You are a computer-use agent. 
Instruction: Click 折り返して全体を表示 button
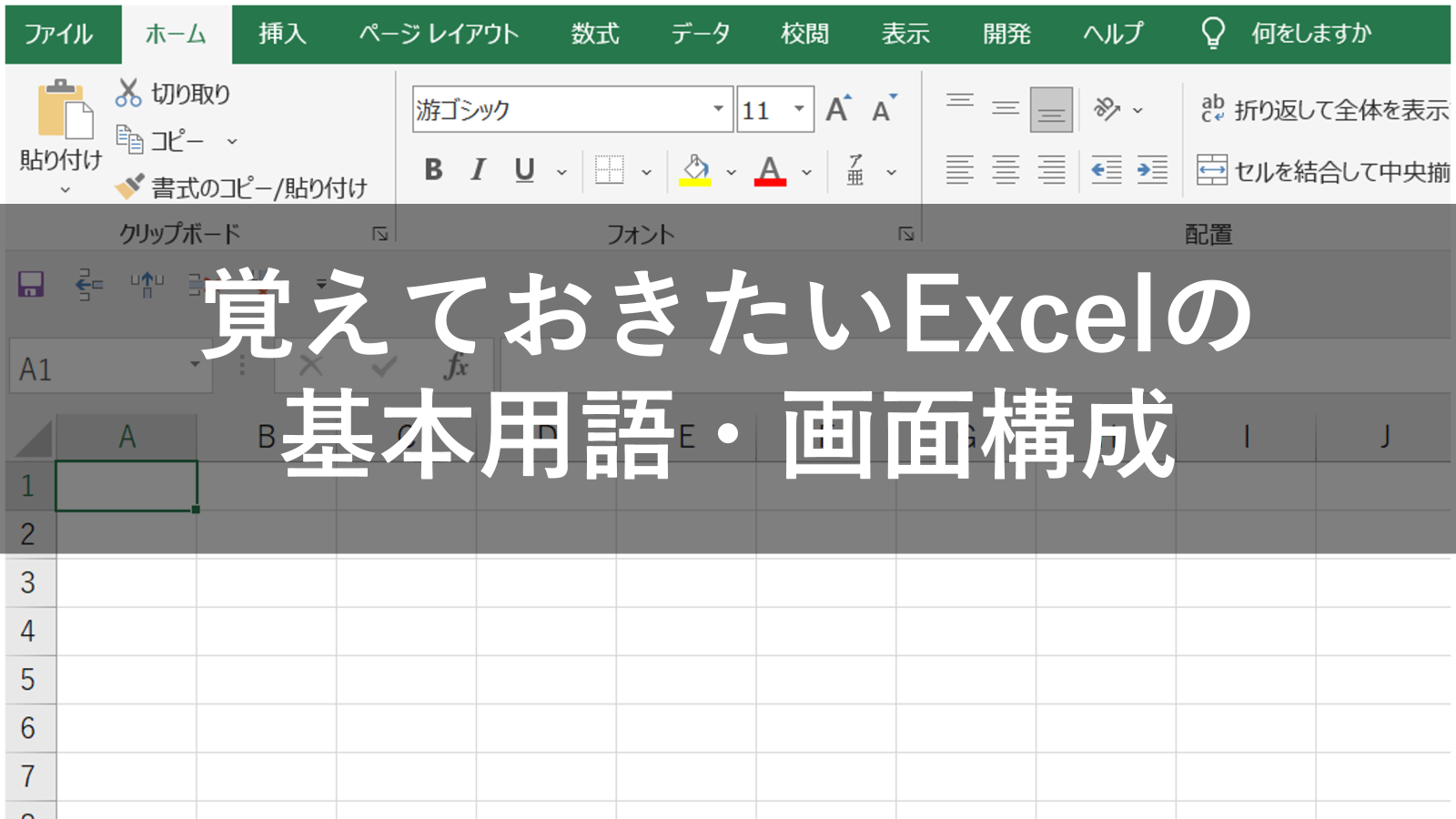[x=1325, y=110]
